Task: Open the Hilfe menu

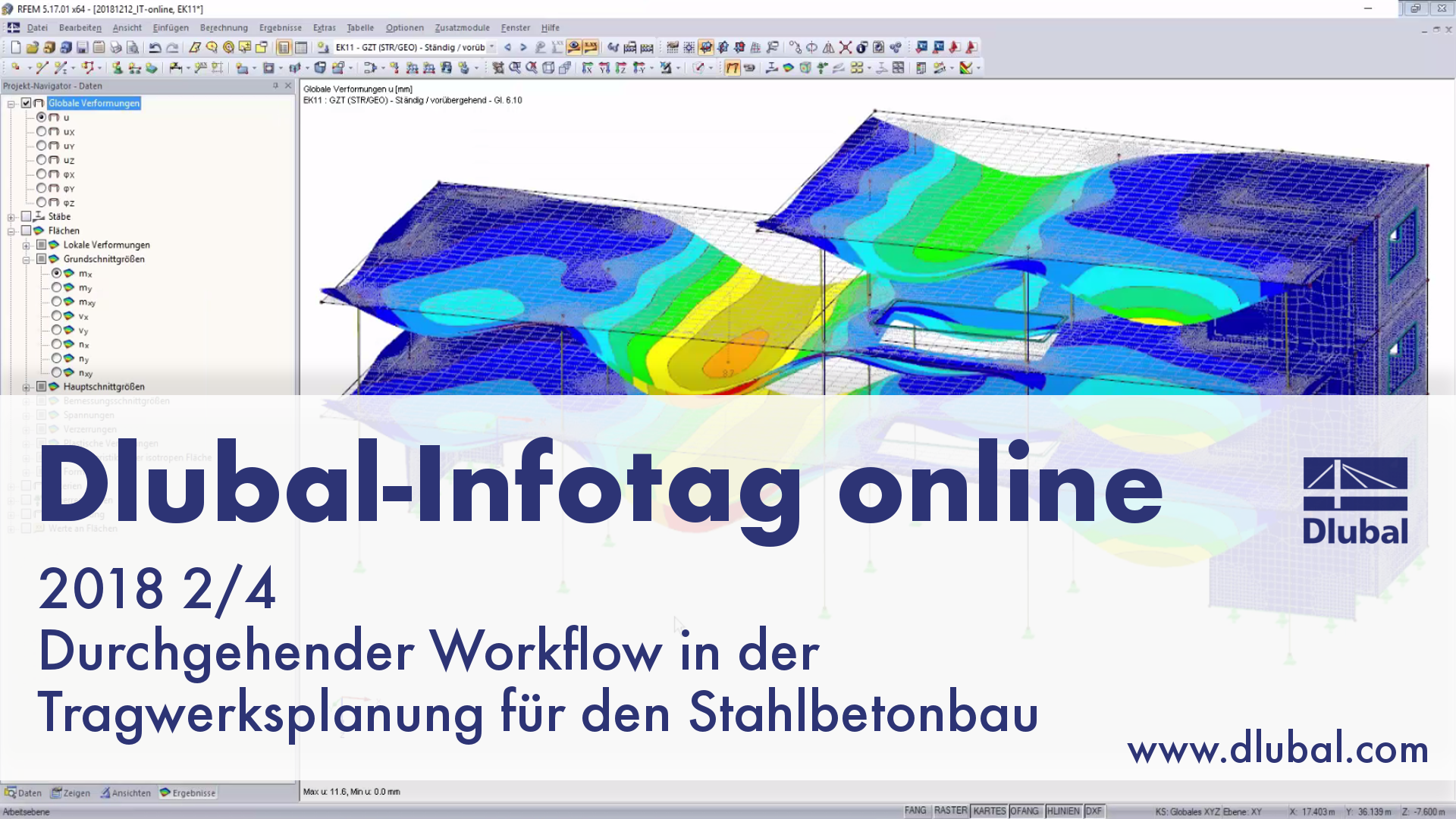Action: (550, 27)
